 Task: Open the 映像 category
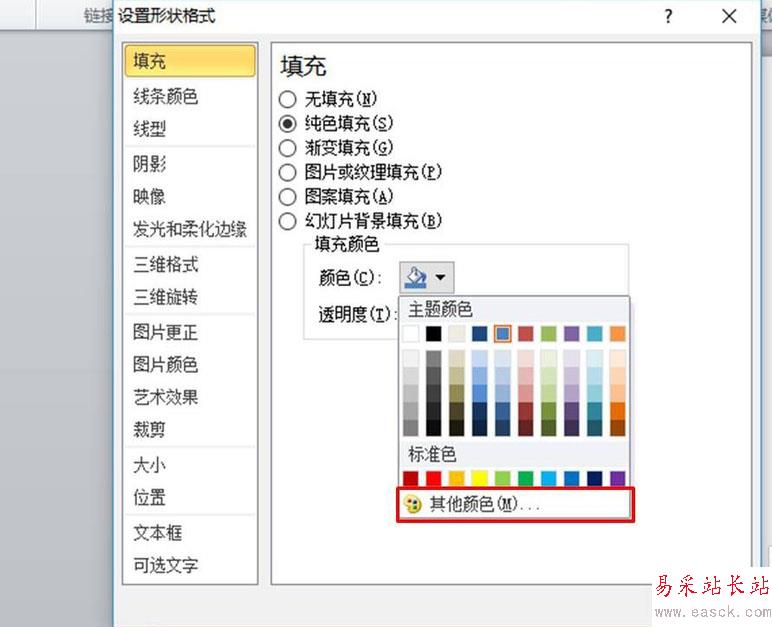(190, 197)
